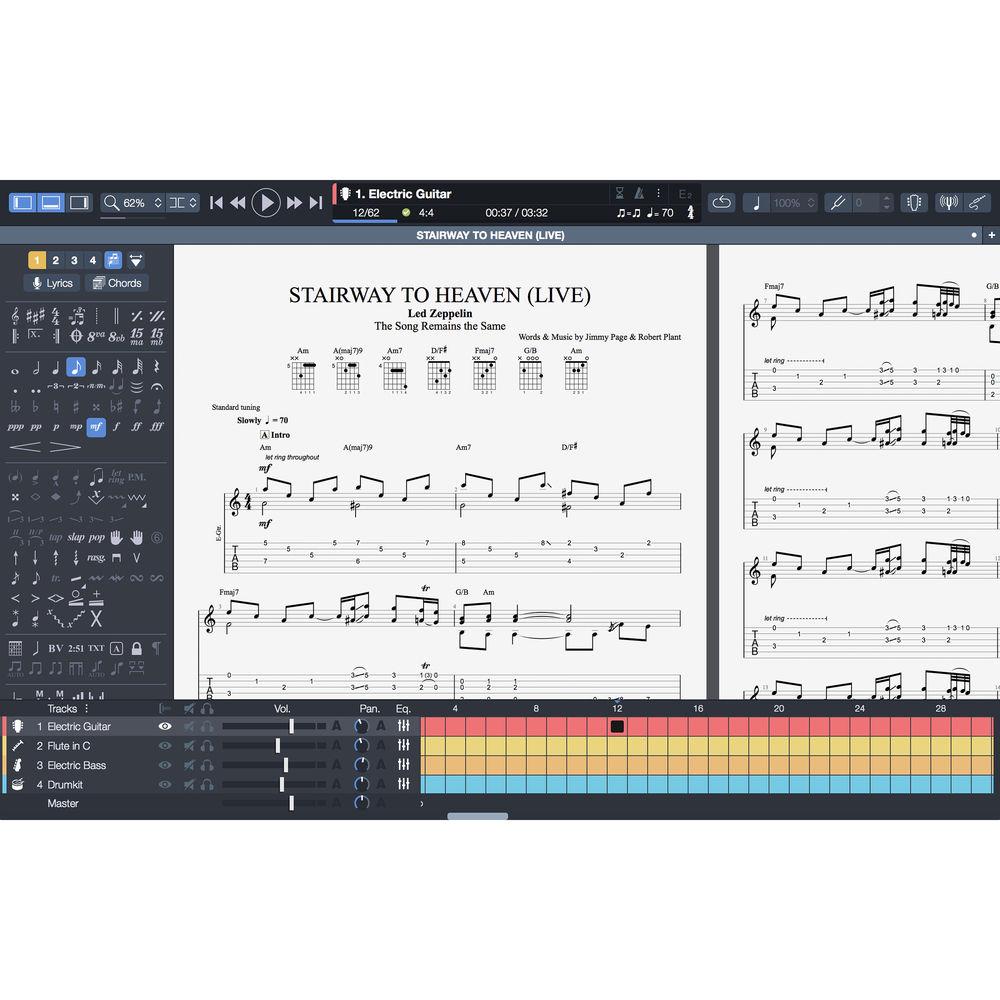
Task: Open the EQ for the Electric Guitar track
Action: [403, 727]
